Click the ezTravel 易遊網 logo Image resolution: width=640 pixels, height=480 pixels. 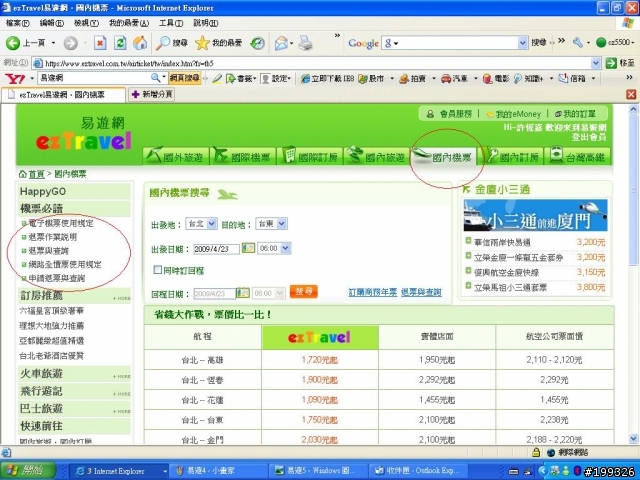[84, 134]
